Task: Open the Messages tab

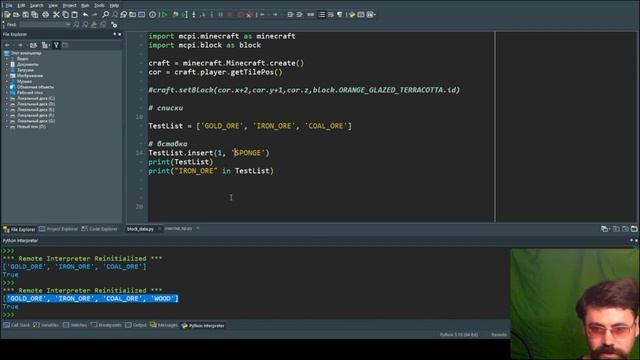Action: (164, 325)
